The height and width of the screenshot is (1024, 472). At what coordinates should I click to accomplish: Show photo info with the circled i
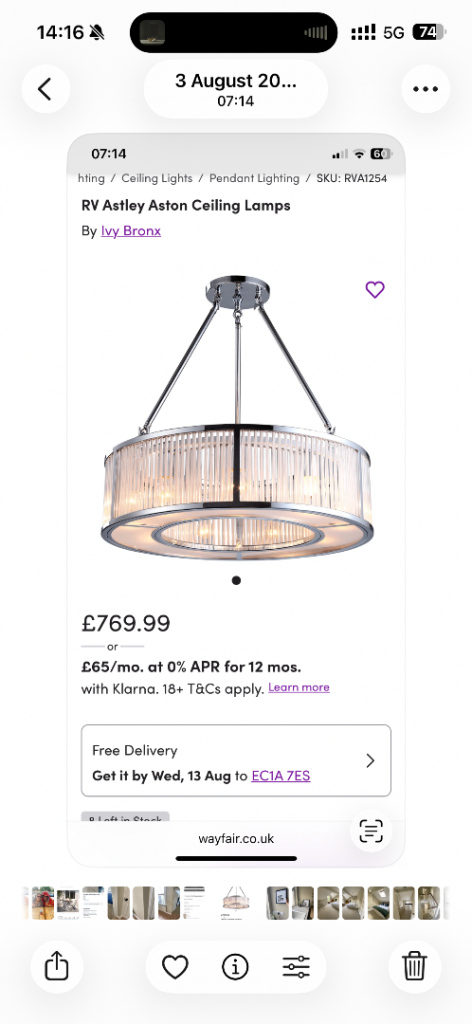pyautogui.click(x=235, y=967)
